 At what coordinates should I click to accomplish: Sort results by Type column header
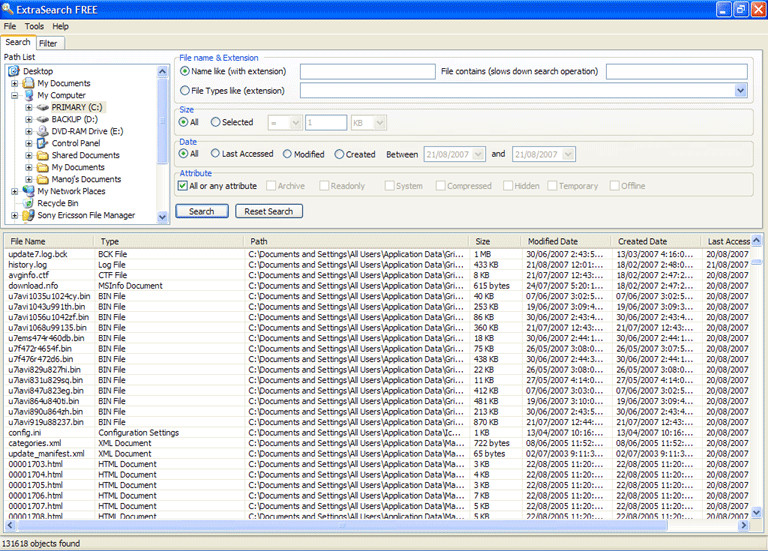tap(169, 241)
